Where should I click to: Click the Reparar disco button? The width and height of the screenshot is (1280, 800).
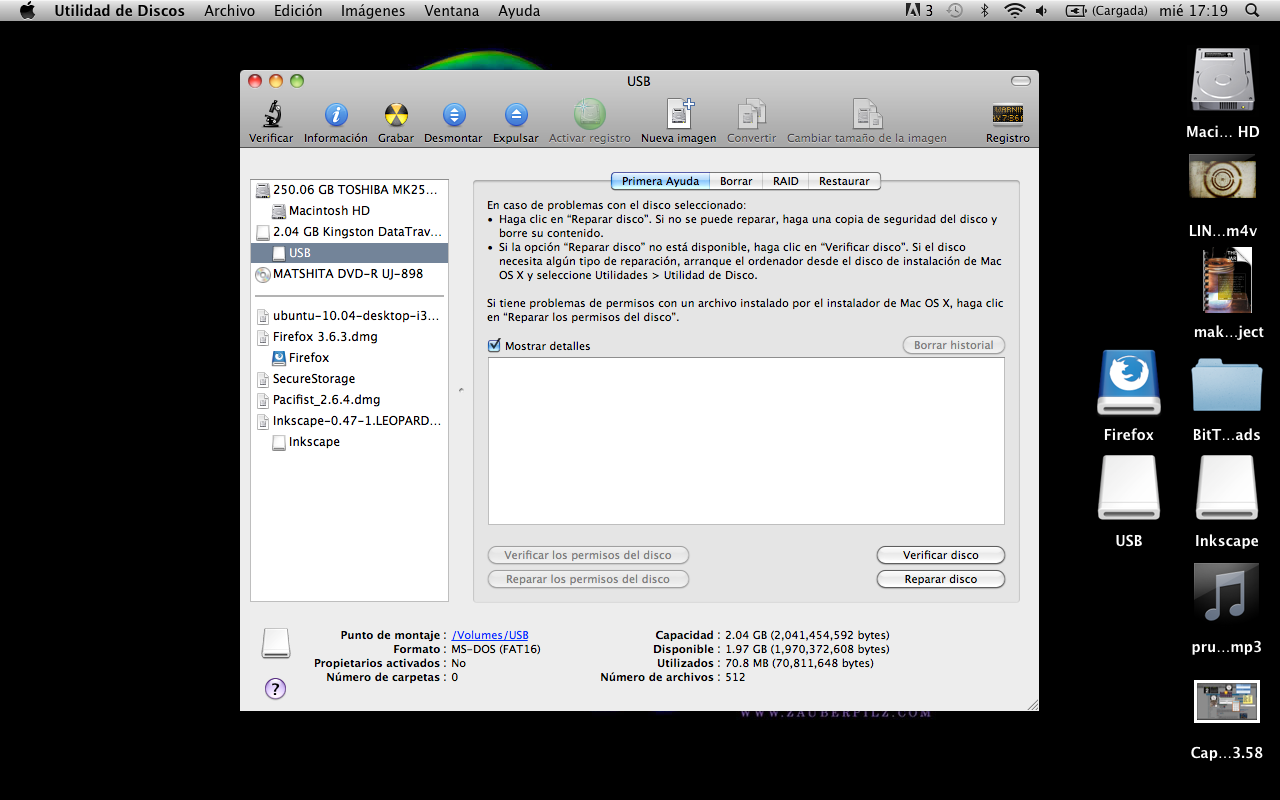point(941,579)
